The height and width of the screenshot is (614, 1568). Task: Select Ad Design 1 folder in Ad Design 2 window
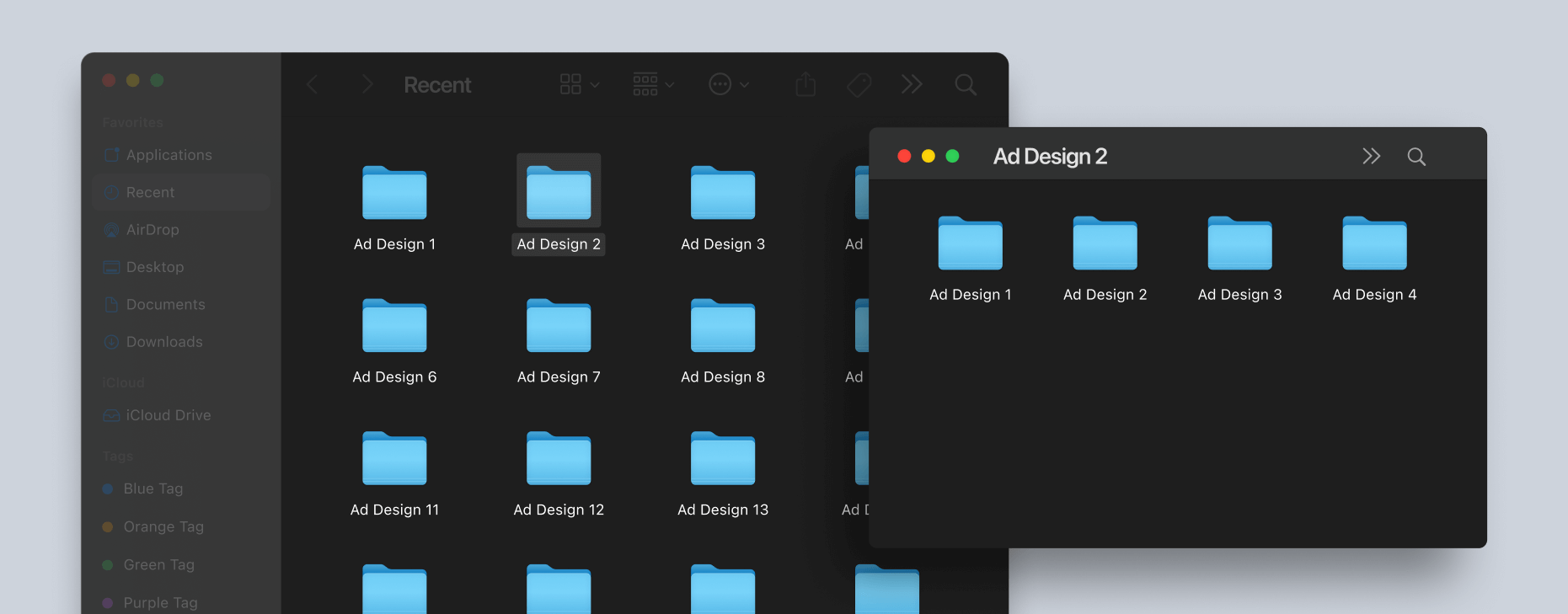pyautogui.click(x=971, y=243)
